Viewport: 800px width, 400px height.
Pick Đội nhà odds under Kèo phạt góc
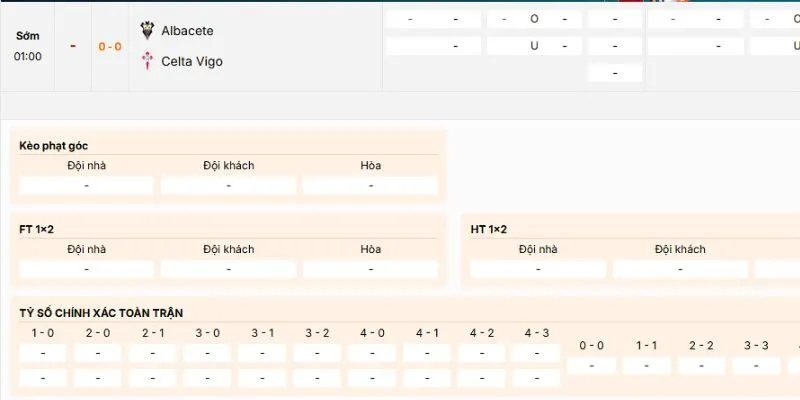click(x=87, y=185)
